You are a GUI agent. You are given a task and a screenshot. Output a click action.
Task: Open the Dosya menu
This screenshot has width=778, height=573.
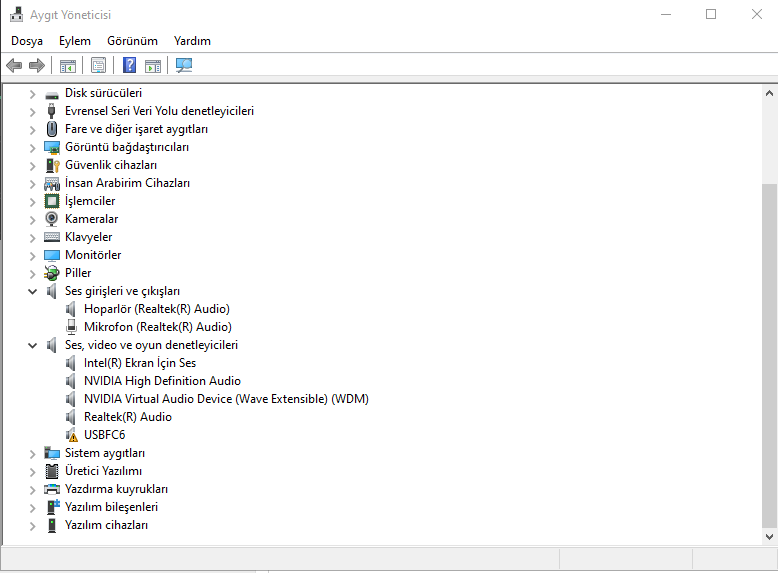(x=27, y=41)
